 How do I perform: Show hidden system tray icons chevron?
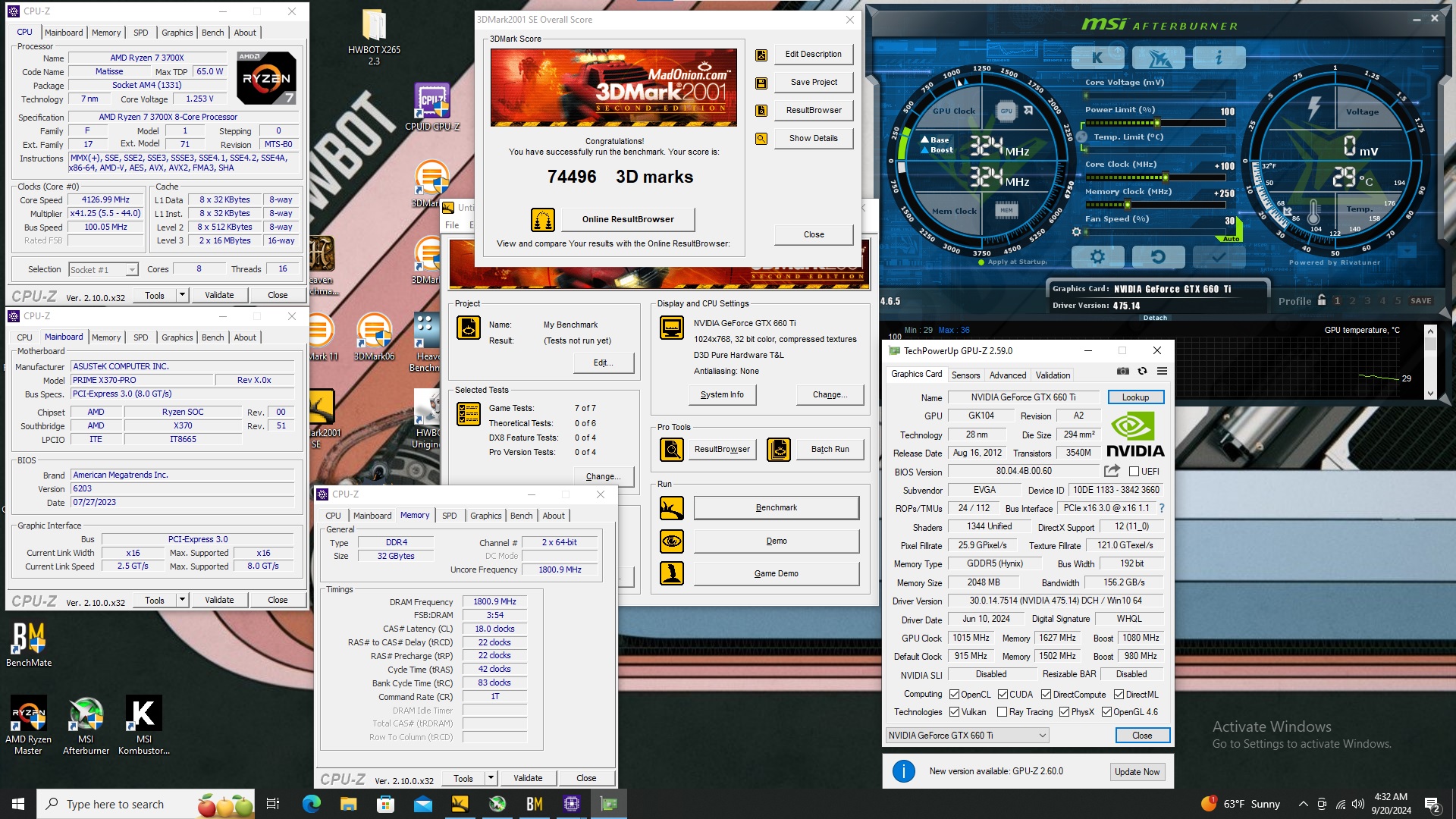[1303, 805]
